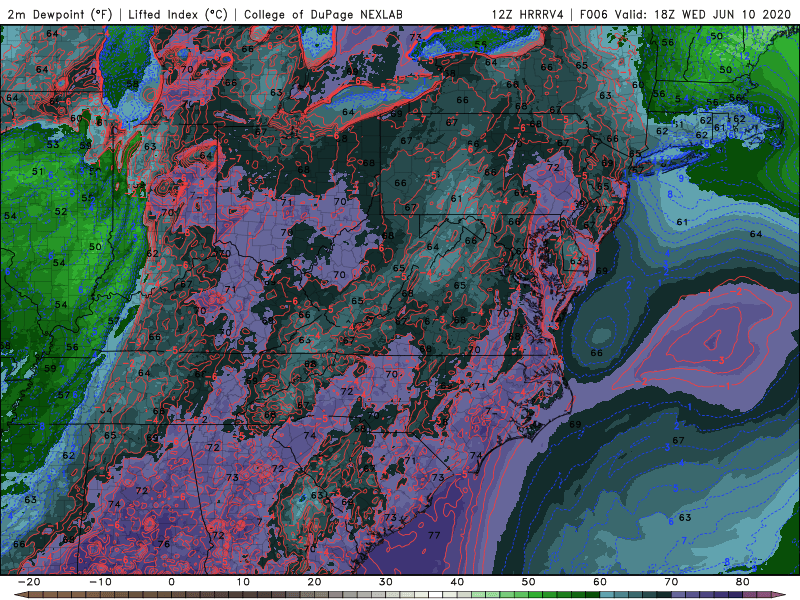Click the 77 dewpoint value off the coast
Image resolution: width=800 pixels, height=600 pixels.
434,535
